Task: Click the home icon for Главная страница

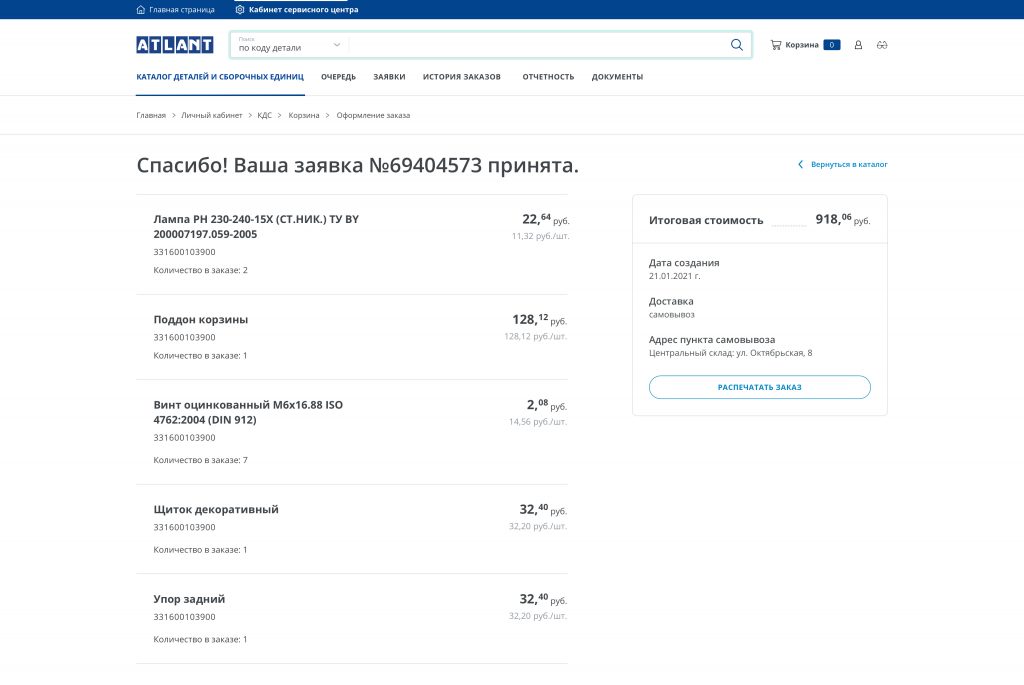Action: 140,9
